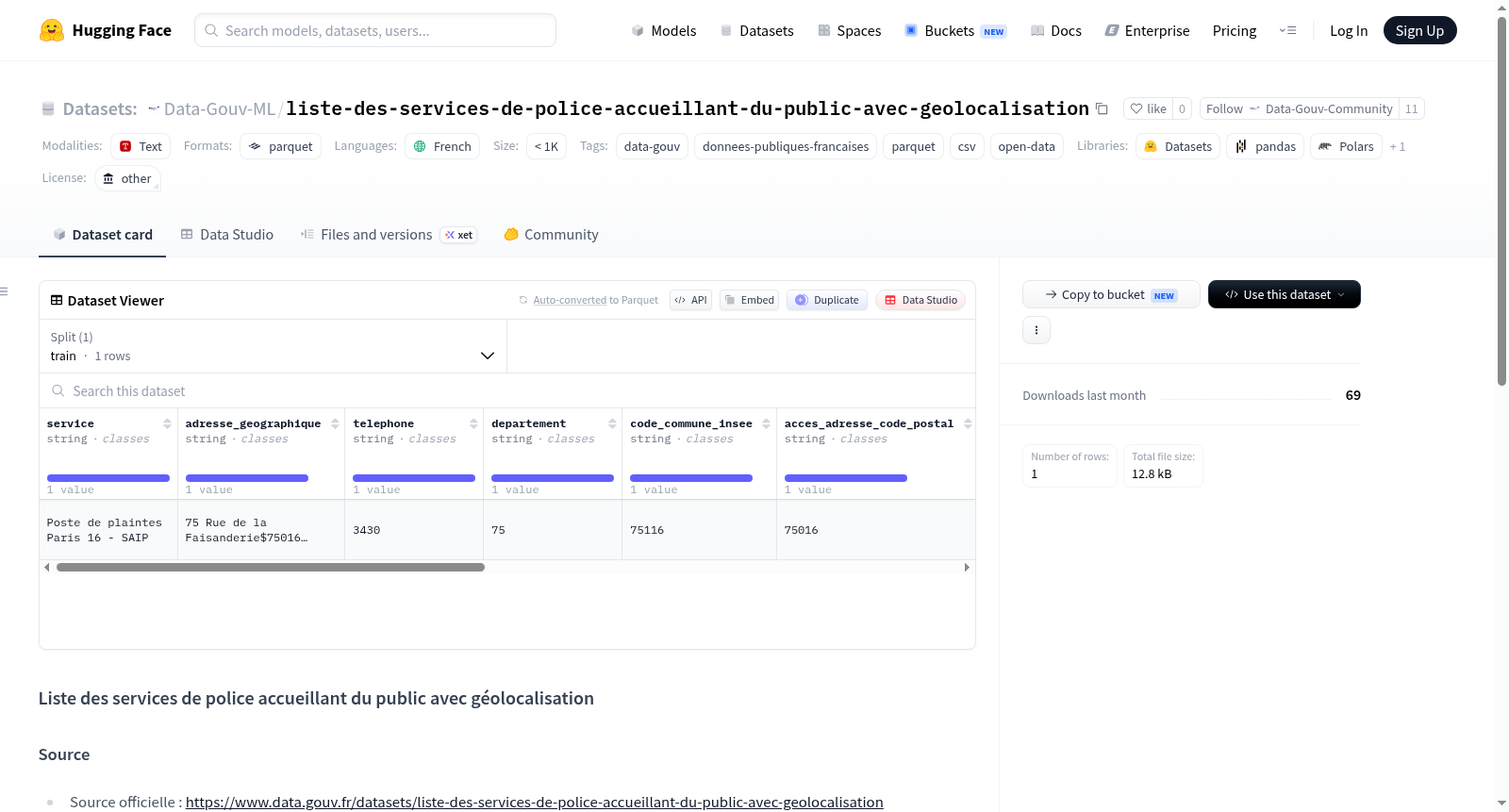Open Enterprise in top navigation
The height and width of the screenshot is (812, 1509).
[1147, 30]
